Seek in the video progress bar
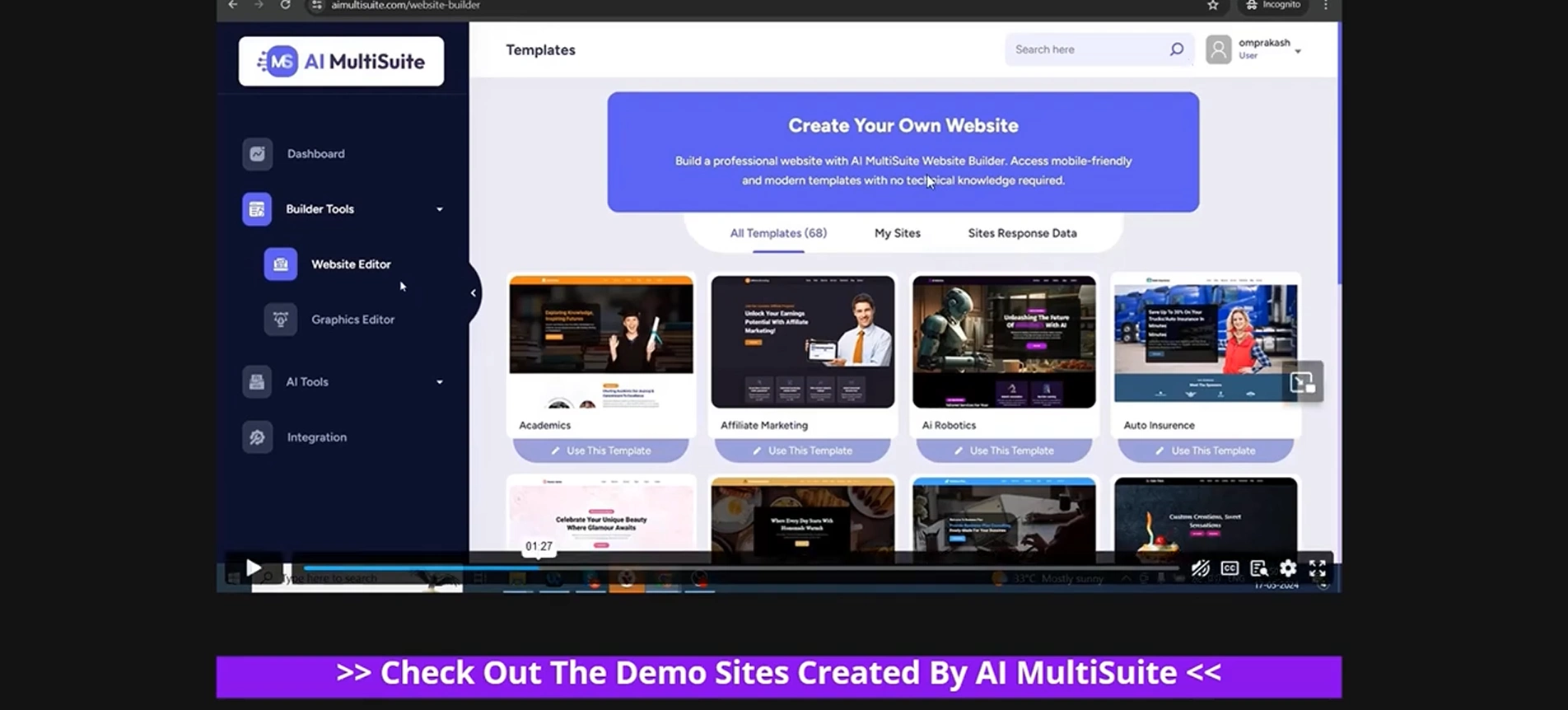This screenshot has height=710, width=1568. (741, 568)
